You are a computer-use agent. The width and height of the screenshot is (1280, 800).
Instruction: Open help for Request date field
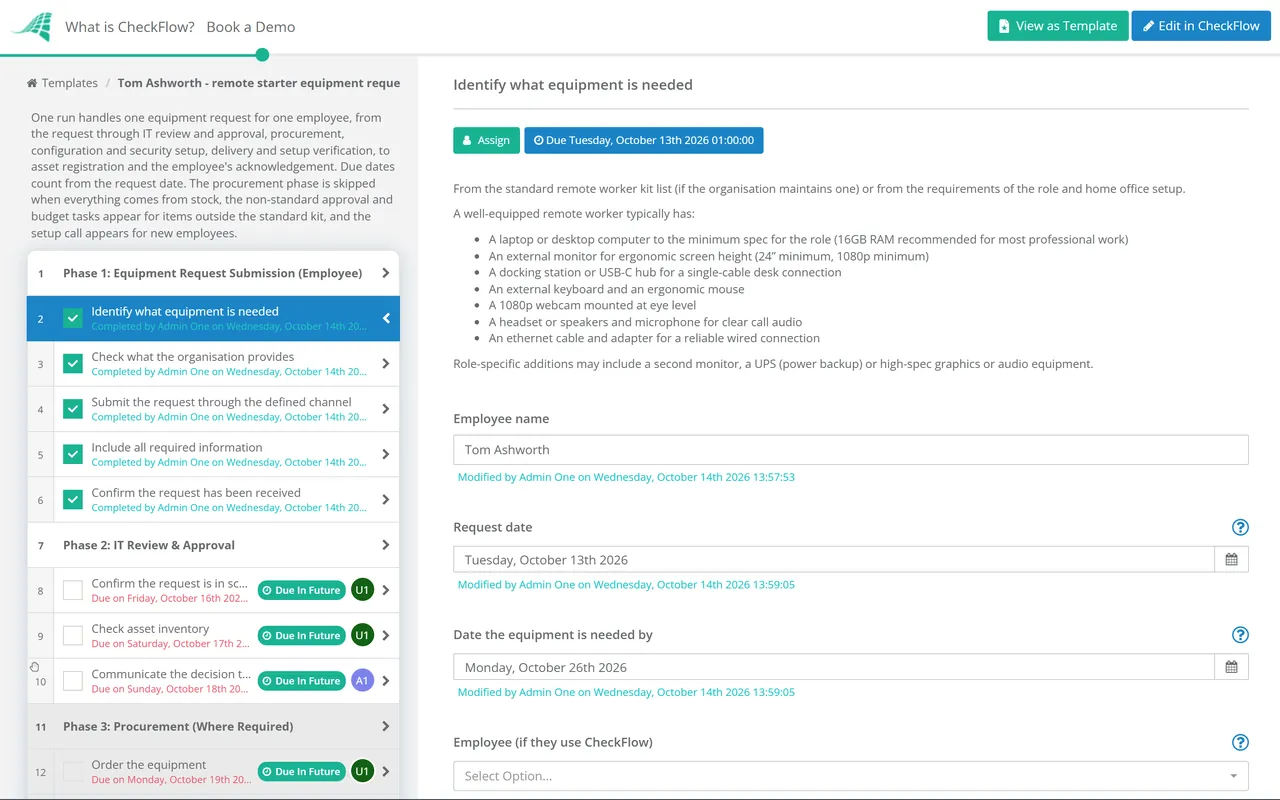click(1240, 527)
